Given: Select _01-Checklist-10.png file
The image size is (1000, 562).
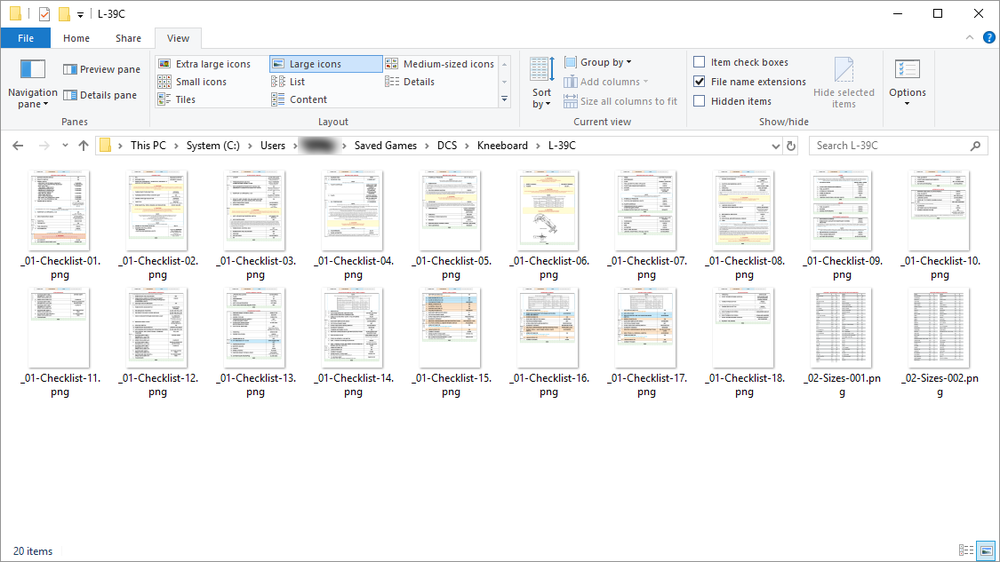Looking at the screenshot, I should tap(939, 225).
